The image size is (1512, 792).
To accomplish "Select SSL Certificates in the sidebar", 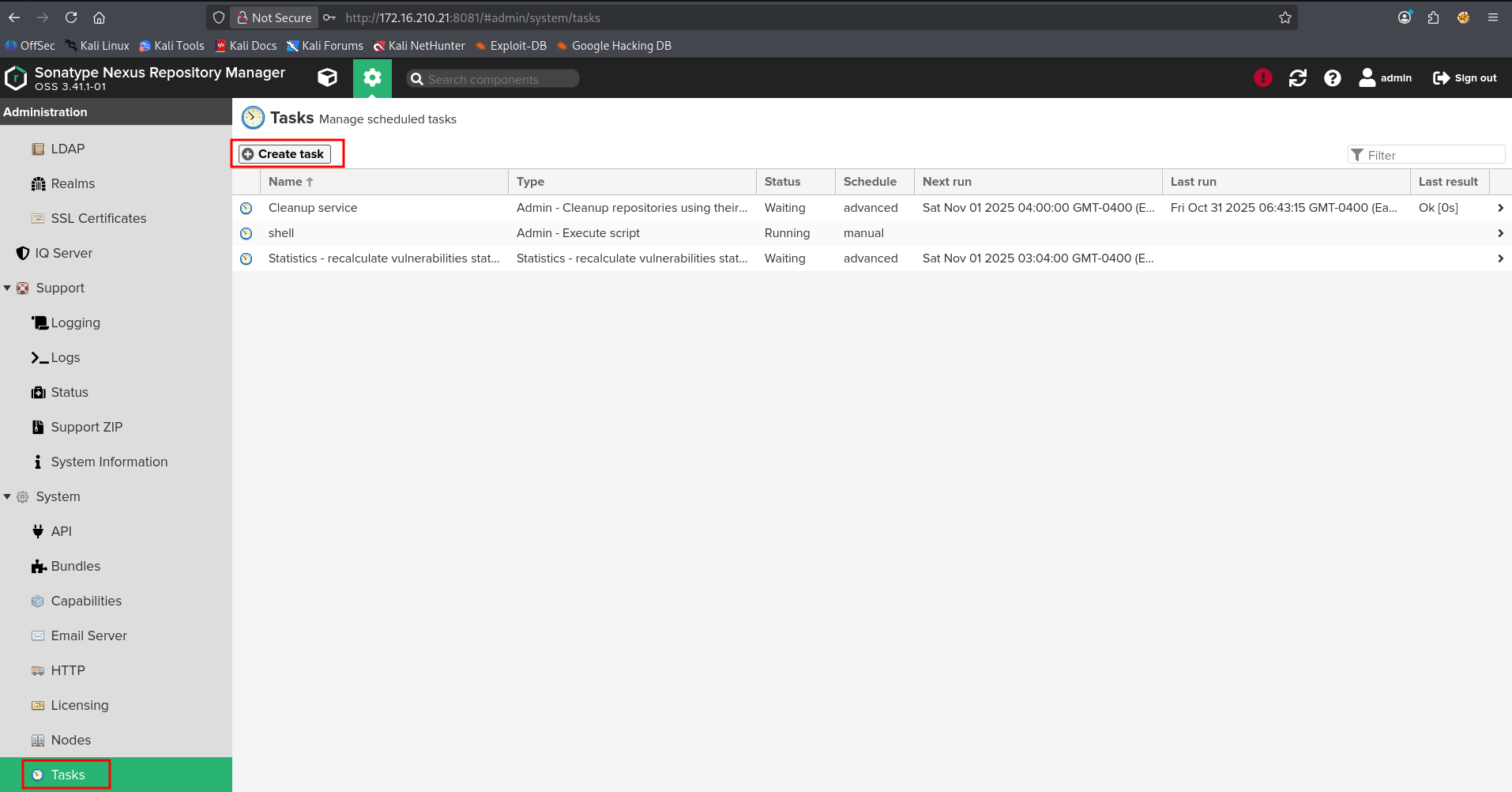I will click(98, 218).
